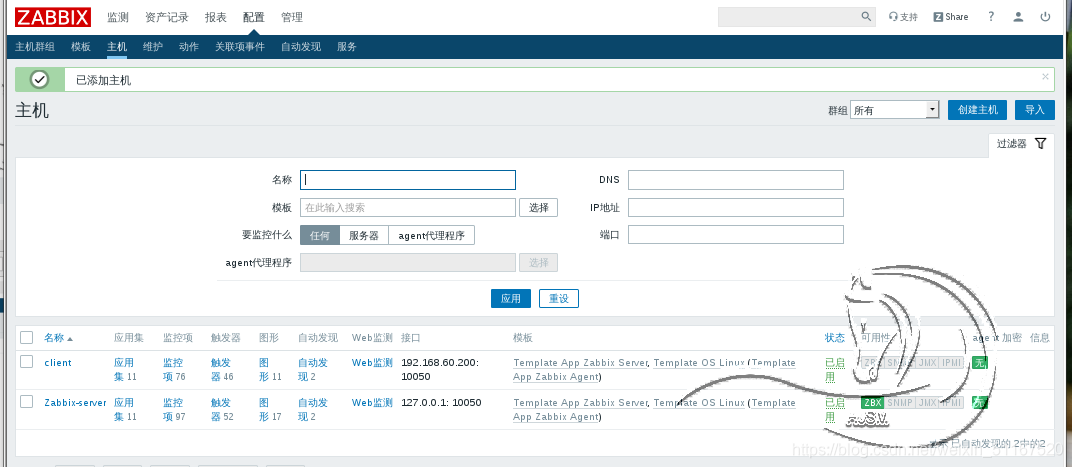The width and height of the screenshot is (1073, 468).
Task: Open the 群组 dropdown
Action: (x=894, y=110)
